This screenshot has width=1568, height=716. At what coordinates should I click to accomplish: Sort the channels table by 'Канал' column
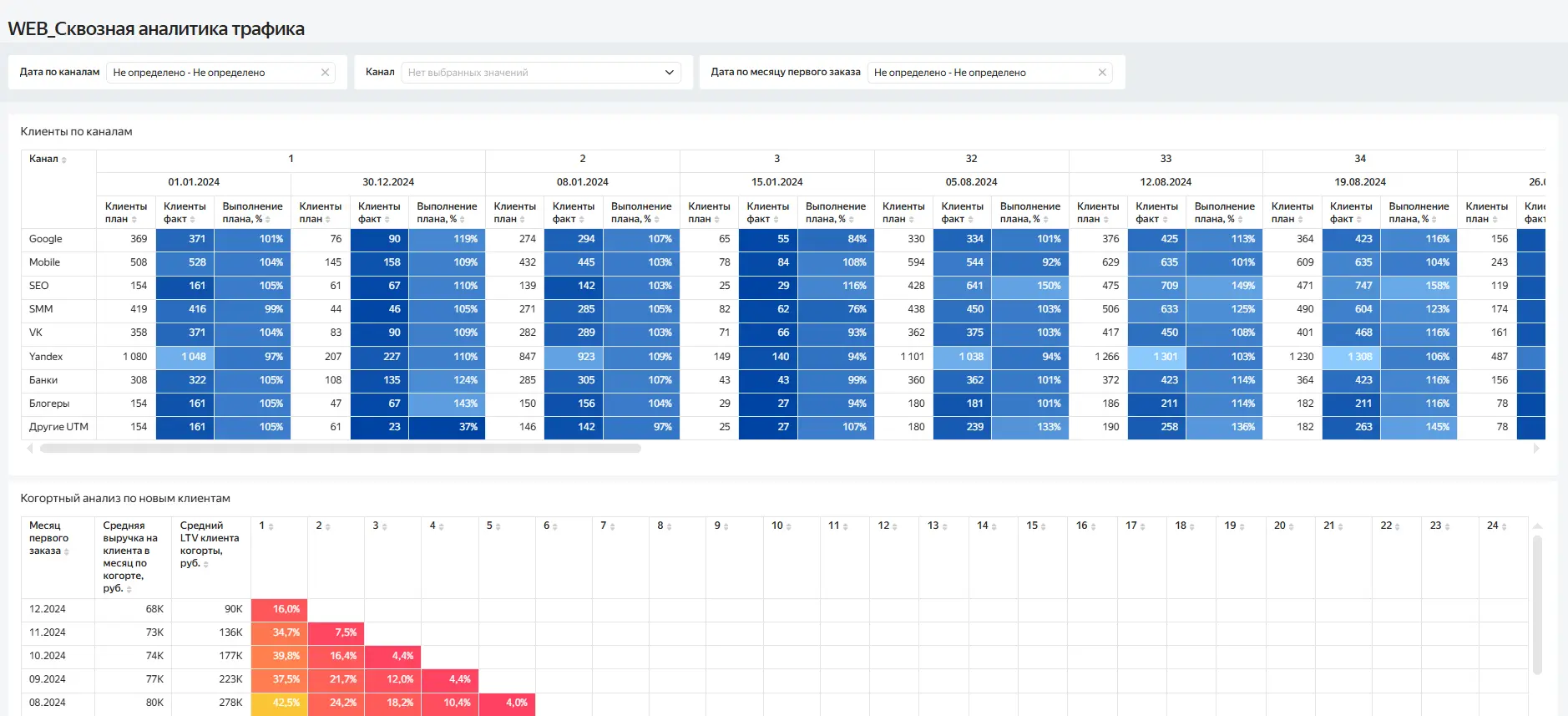[64, 160]
